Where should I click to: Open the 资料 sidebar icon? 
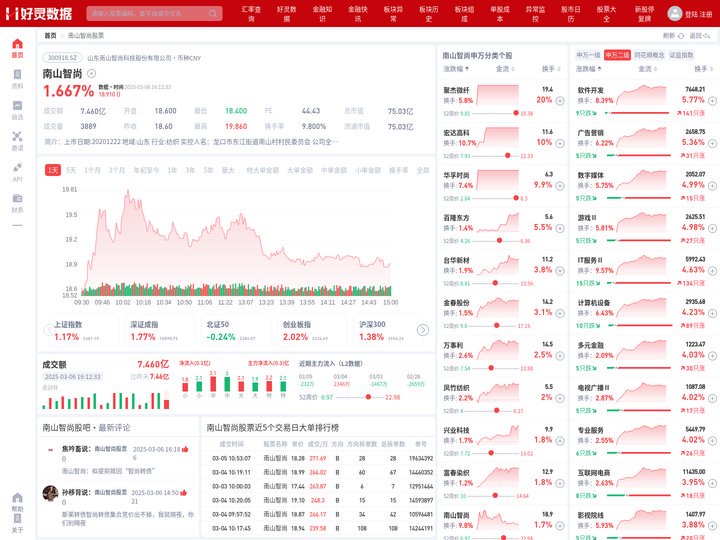[17, 75]
